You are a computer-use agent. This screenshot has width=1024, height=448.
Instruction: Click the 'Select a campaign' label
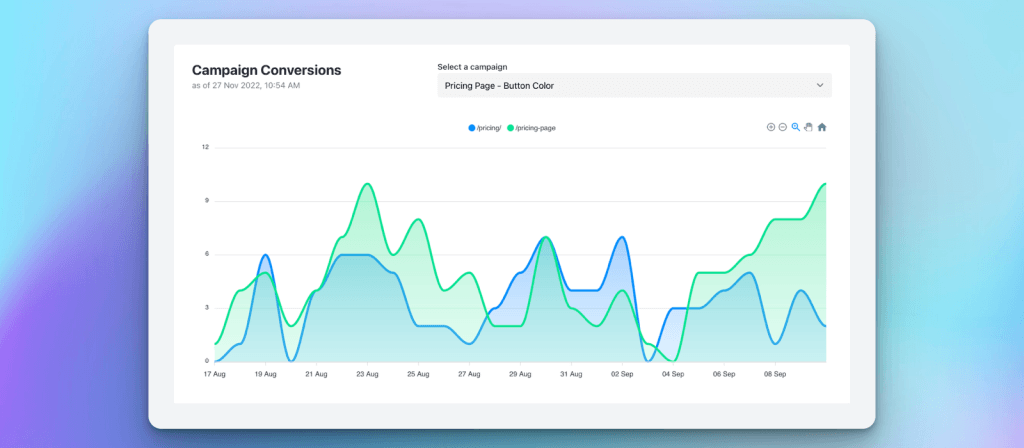coord(472,67)
